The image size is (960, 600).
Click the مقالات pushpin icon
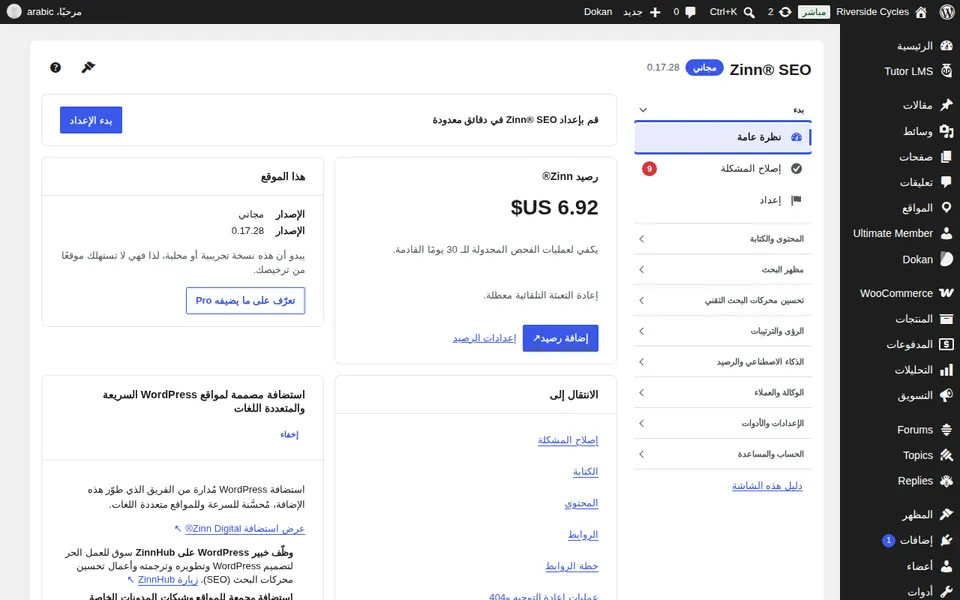pos(947,105)
